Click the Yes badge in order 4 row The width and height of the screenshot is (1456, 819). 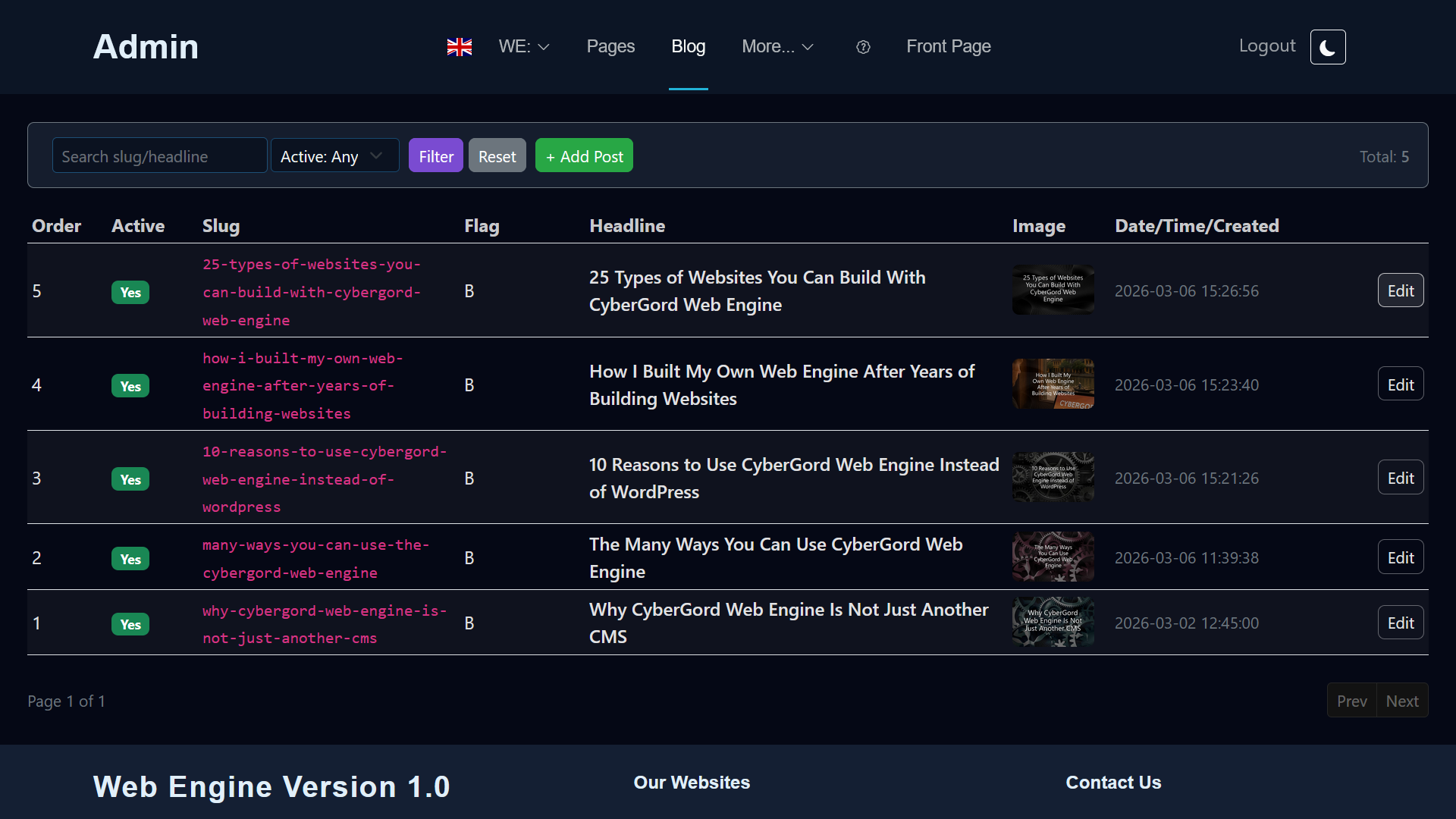(x=130, y=386)
